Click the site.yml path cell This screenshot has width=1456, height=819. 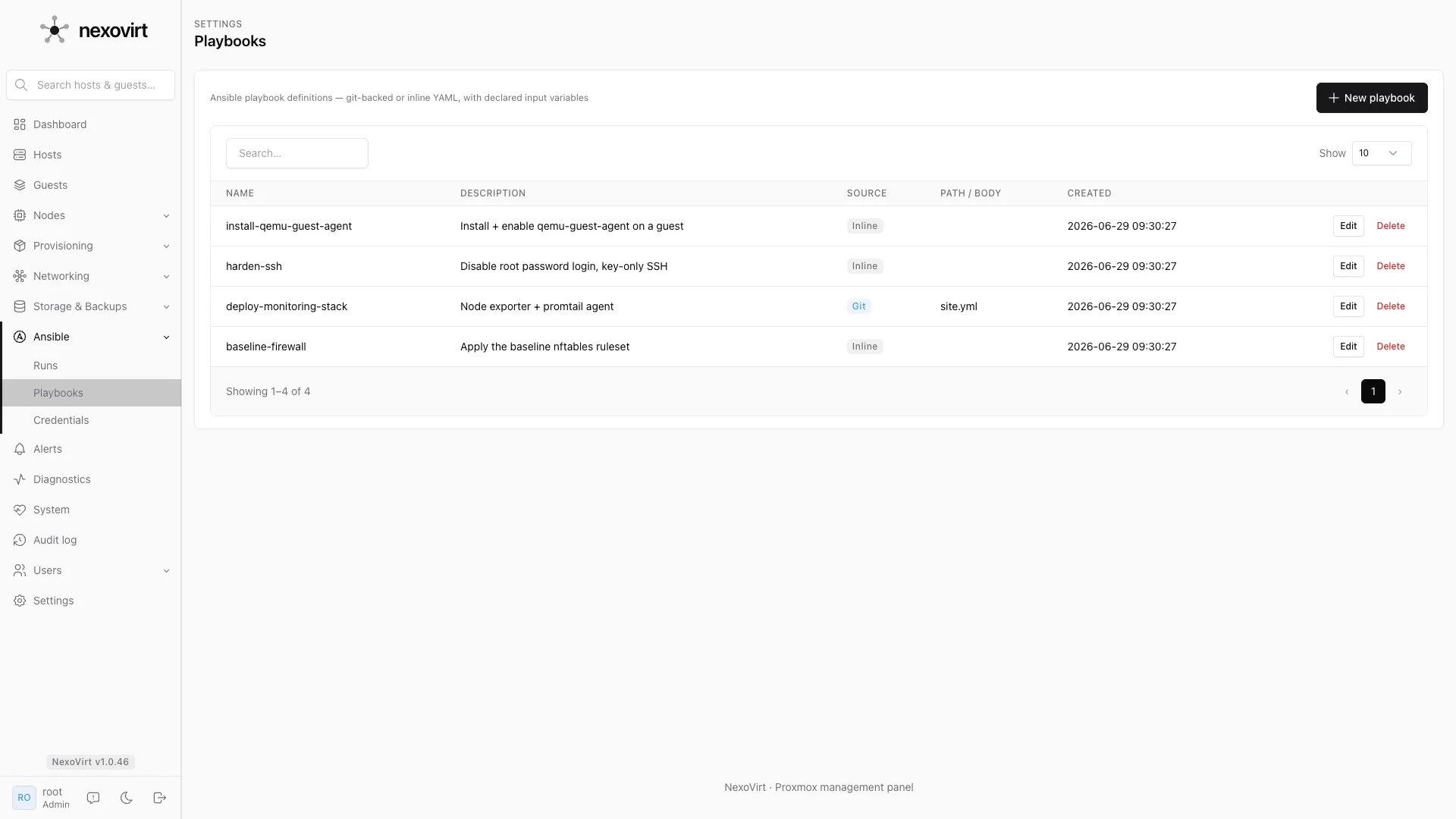(x=959, y=306)
